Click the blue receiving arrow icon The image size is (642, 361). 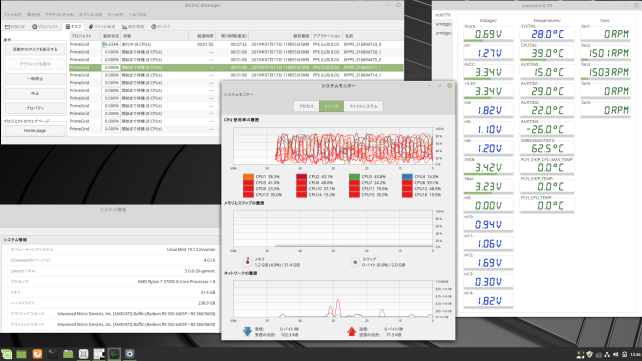coord(247,332)
